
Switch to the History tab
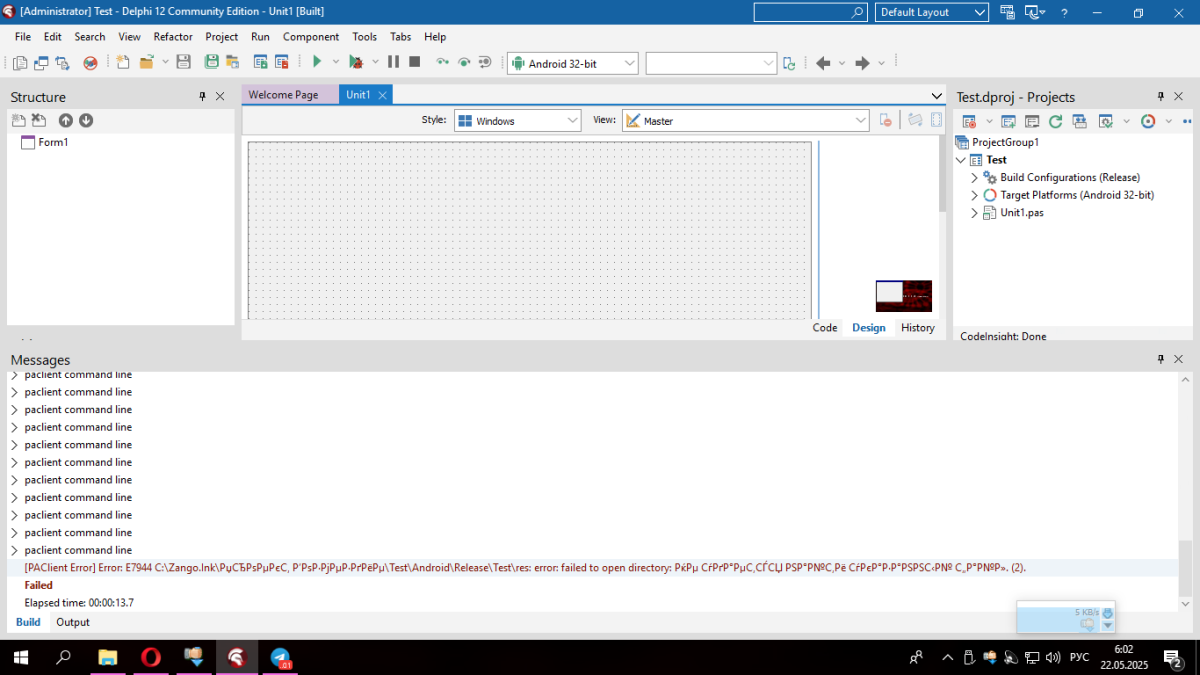(x=917, y=327)
